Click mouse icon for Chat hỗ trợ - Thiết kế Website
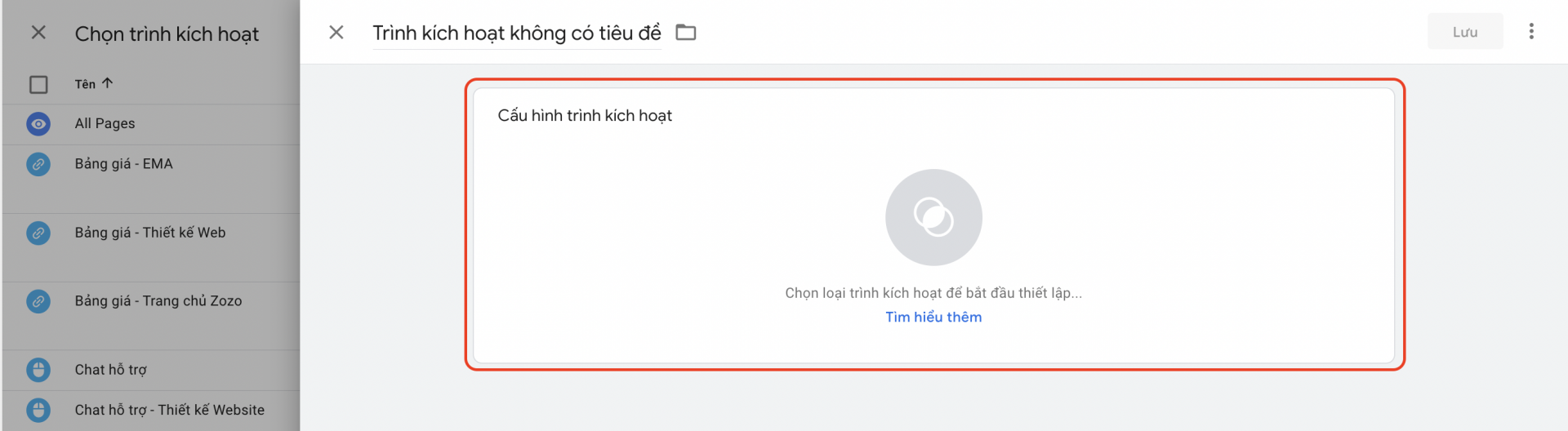 coord(38,410)
